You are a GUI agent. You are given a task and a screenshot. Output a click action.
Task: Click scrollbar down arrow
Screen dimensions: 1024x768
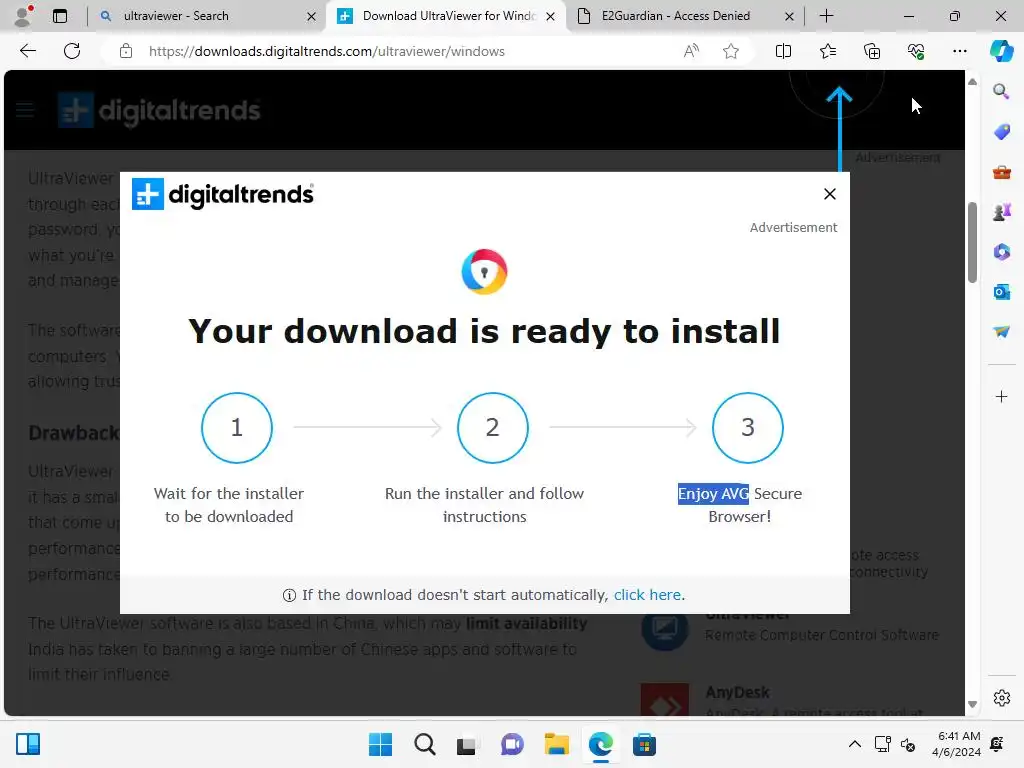coord(972,704)
